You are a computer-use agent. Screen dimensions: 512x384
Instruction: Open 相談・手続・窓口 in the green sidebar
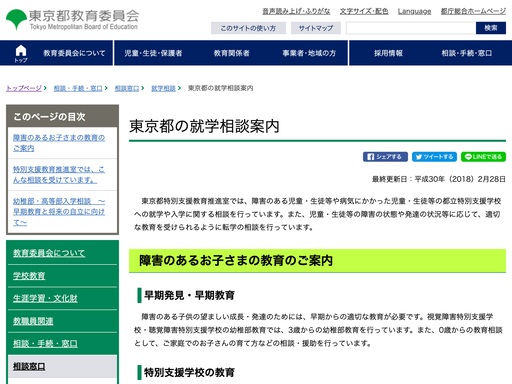(45, 344)
